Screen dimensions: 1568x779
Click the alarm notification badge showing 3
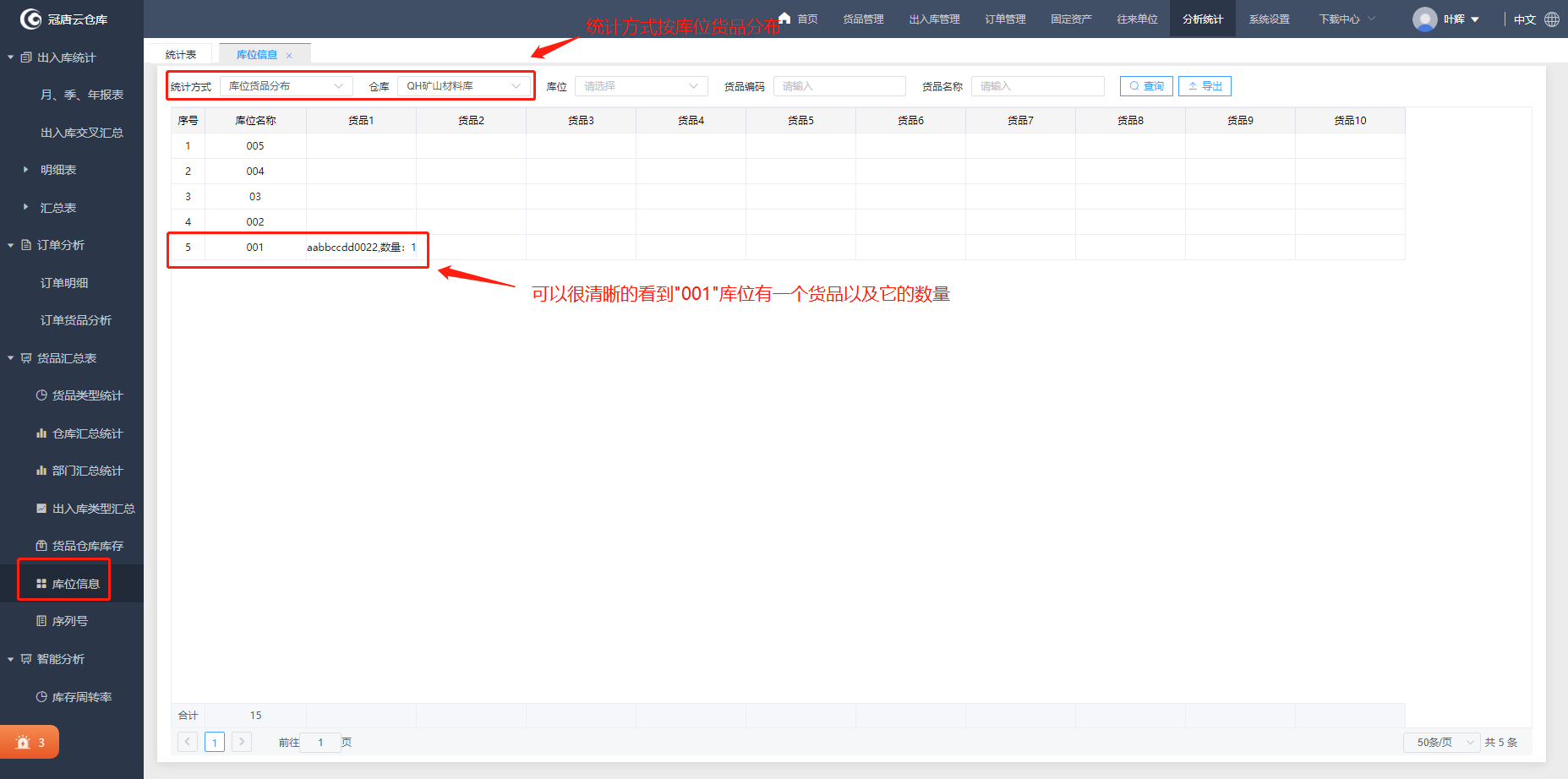pyautogui.click(x=30, y=742)
